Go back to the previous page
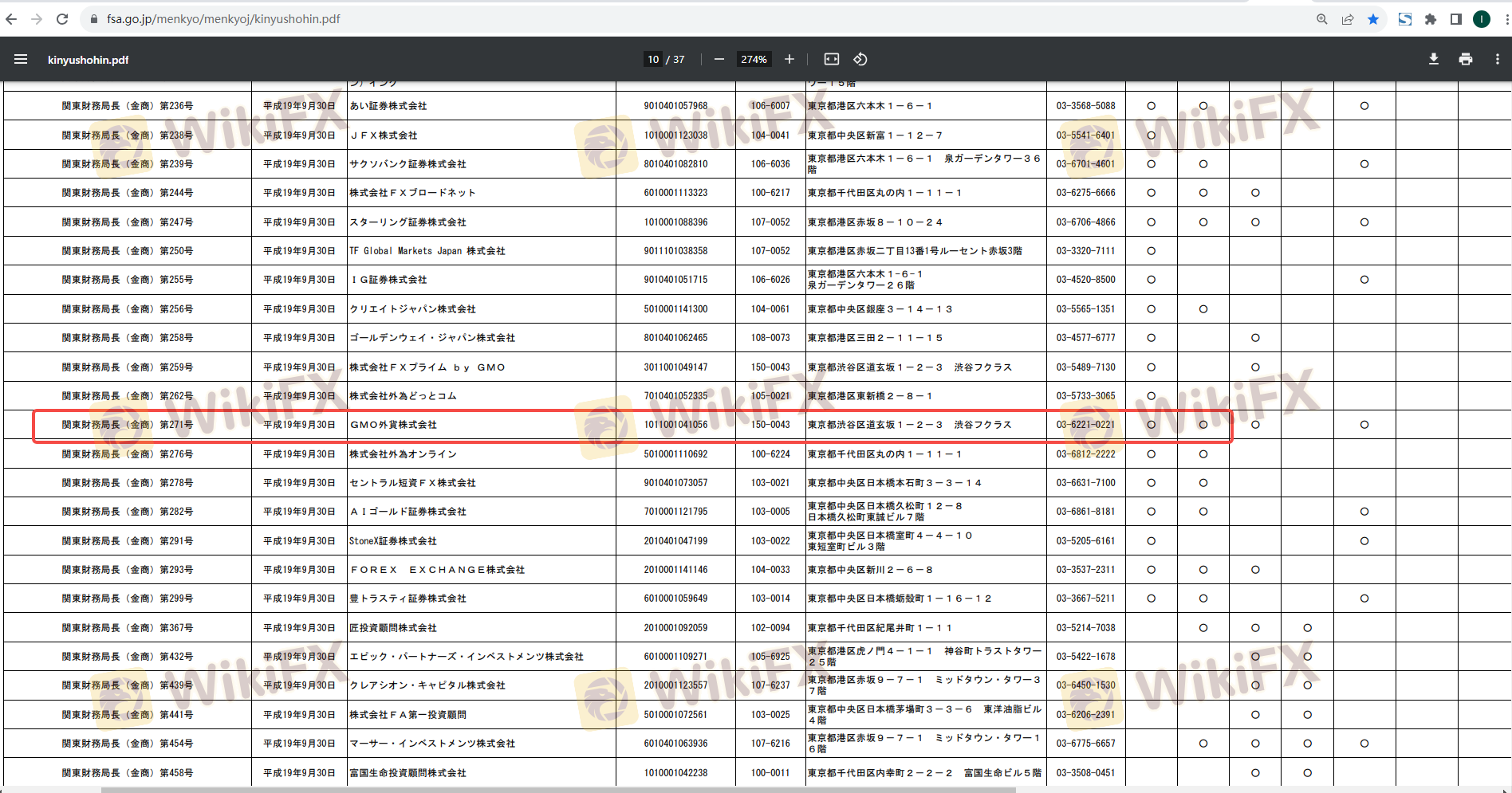 11,19
